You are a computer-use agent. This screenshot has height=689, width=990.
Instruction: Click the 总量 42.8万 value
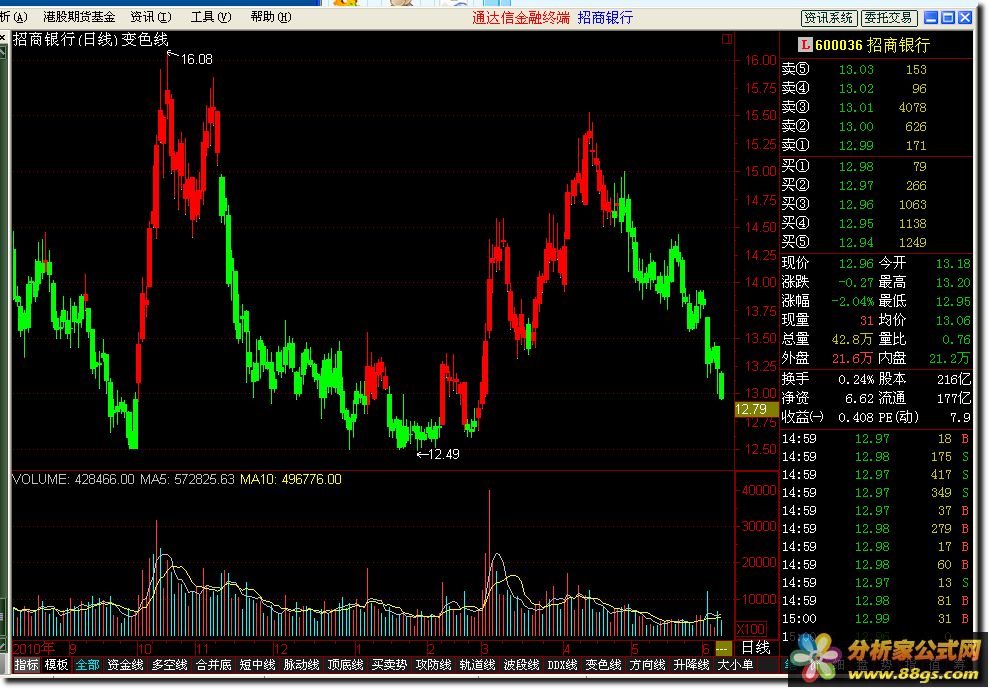tap(852, 340)
